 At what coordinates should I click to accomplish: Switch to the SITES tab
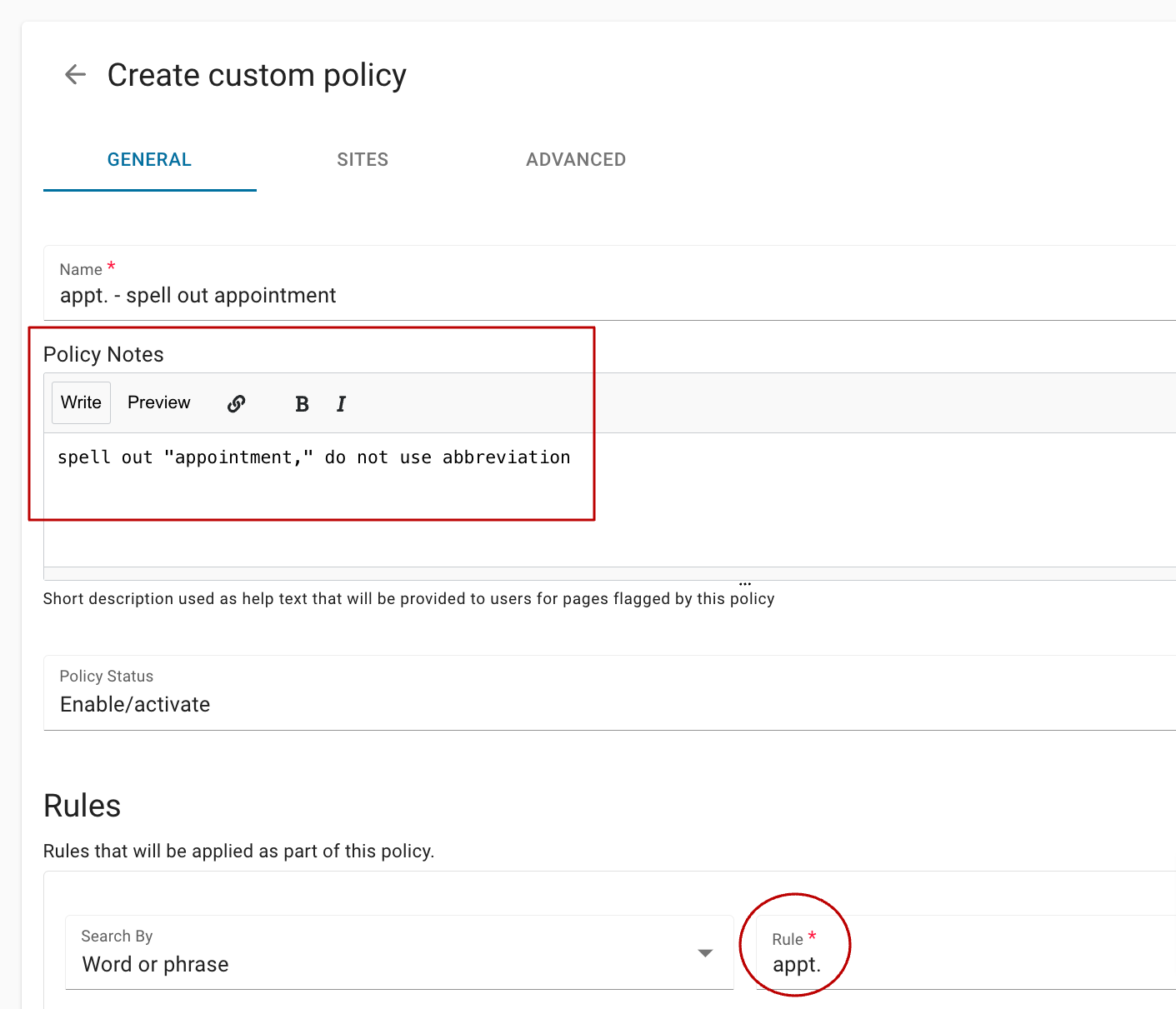tap(363, 159)
